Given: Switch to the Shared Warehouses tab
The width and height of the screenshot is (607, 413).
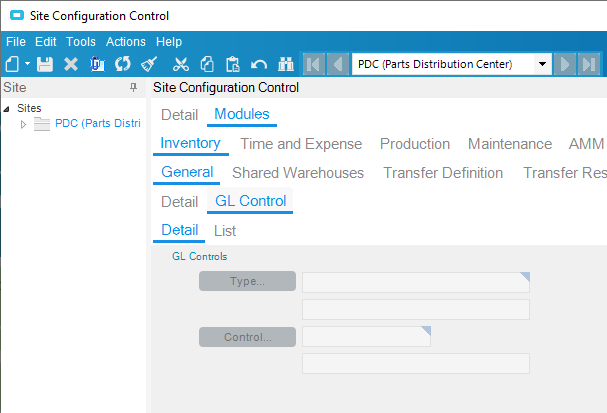Looking at the screenshot, I should pyautogui.click(x=298, y=173).
